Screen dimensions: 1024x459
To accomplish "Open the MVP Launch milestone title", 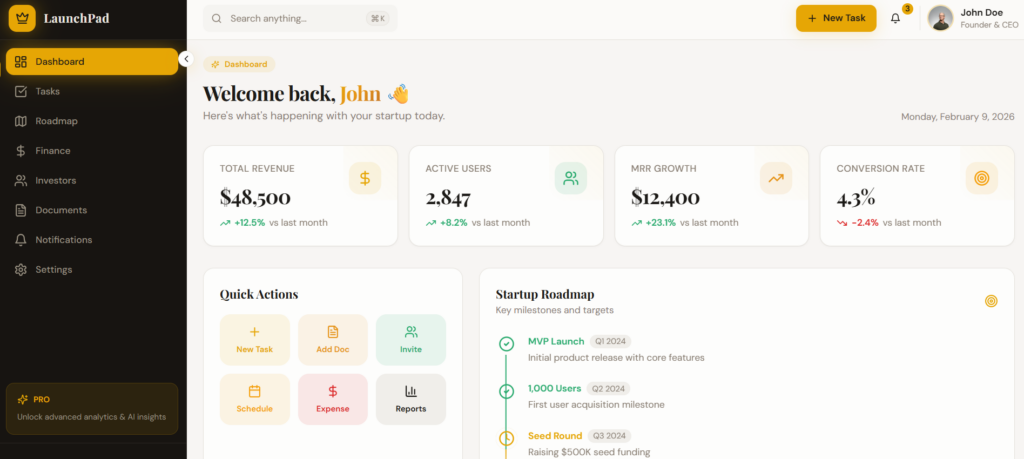I will [556, 341].
